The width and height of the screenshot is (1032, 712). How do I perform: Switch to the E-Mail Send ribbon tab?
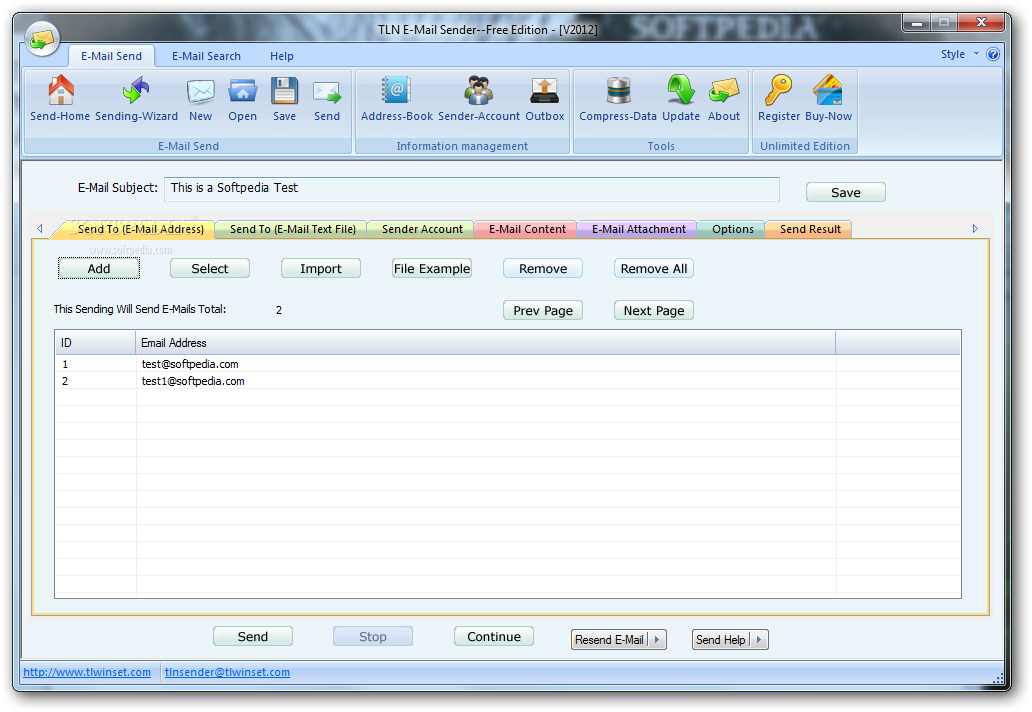tap(111, 56)
